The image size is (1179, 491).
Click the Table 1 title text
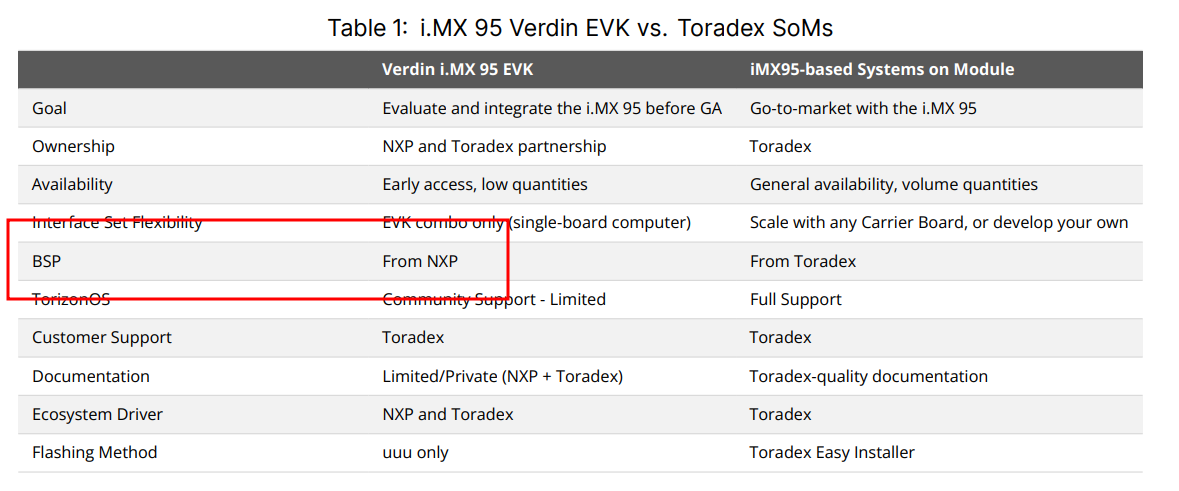click(580, 27)
